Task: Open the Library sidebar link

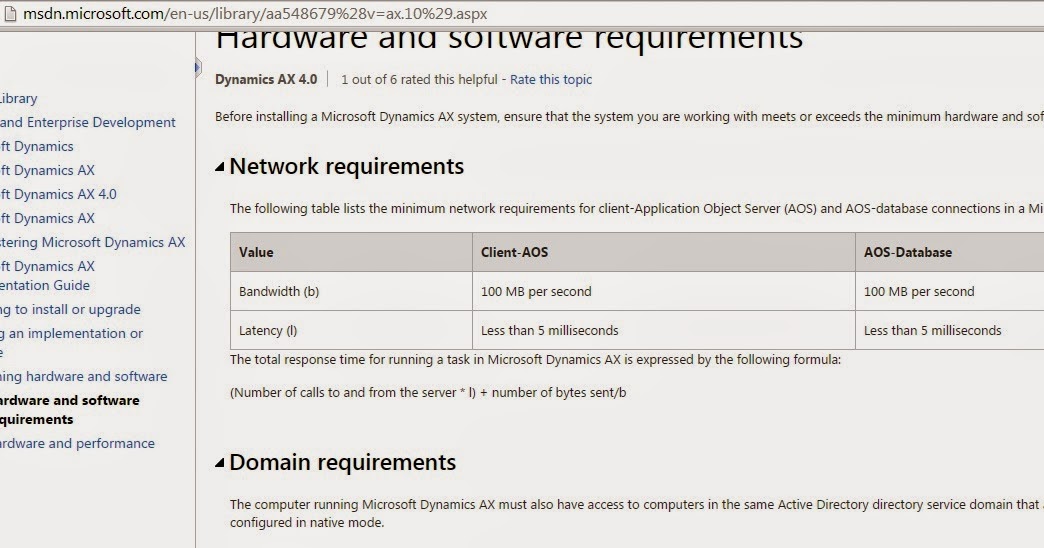Action: pyautogui.click(x=19, y=99)
